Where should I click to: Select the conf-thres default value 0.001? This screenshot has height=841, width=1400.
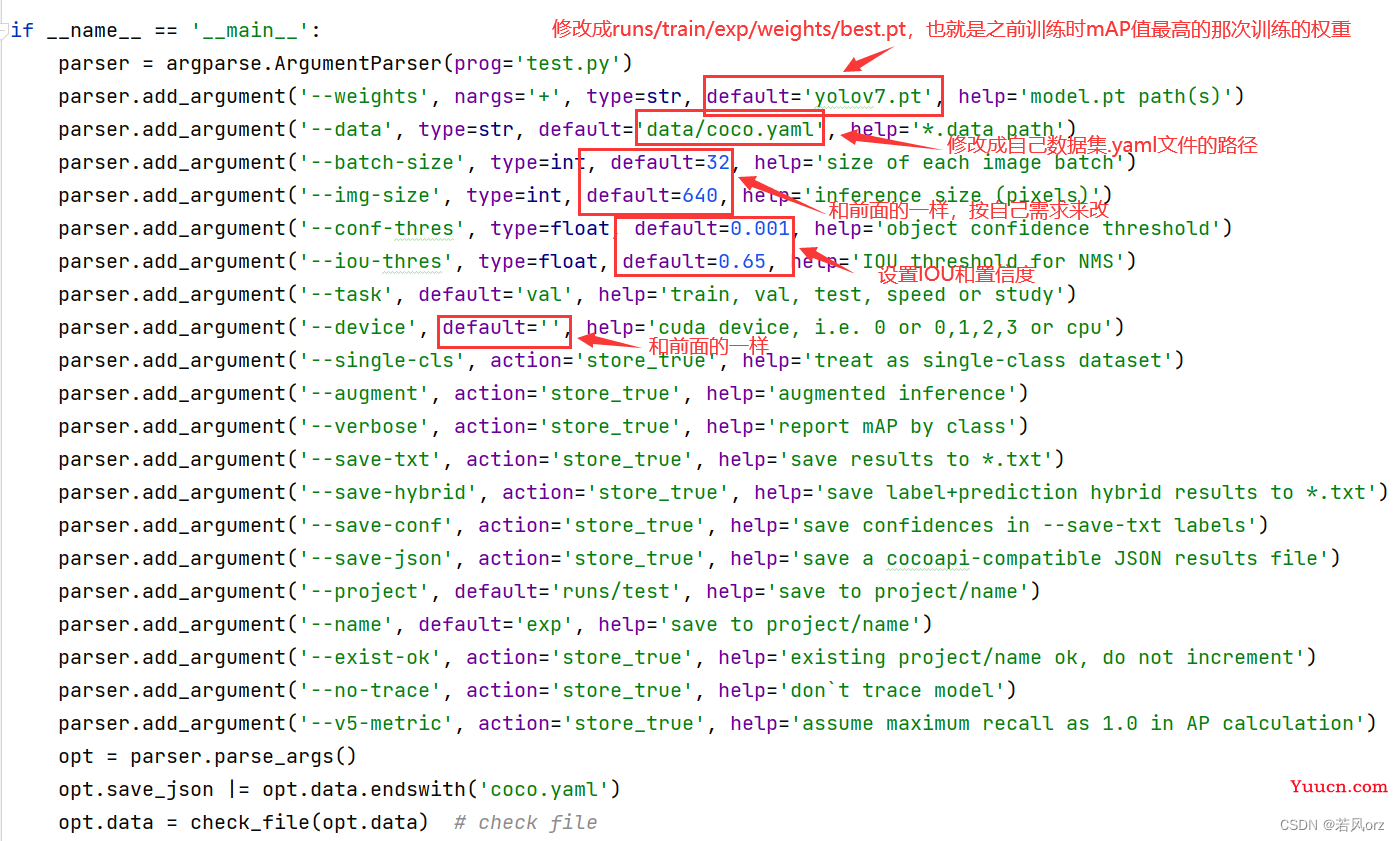(760, 228)
